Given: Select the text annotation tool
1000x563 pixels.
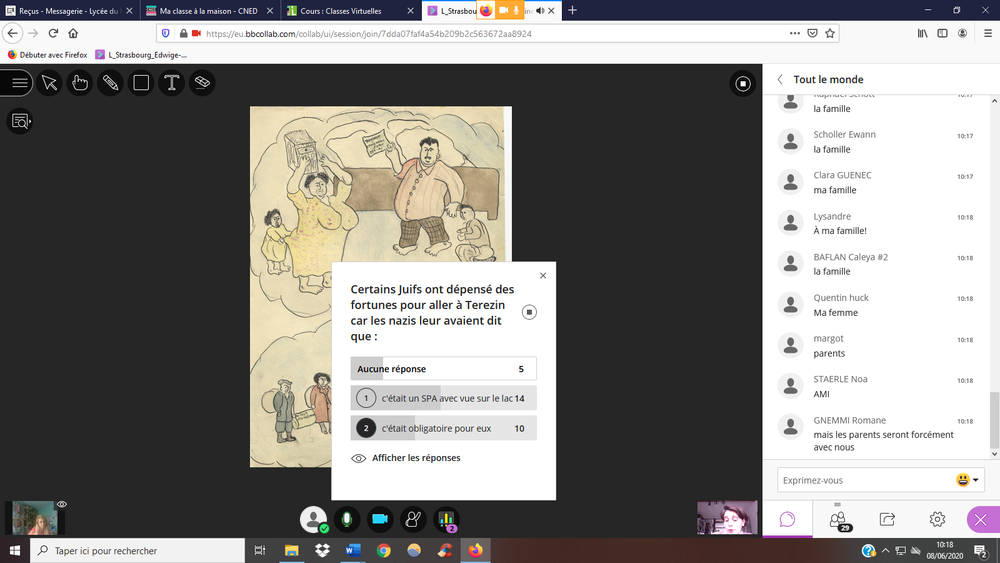Looking at the screenshot, I should 172,83.
